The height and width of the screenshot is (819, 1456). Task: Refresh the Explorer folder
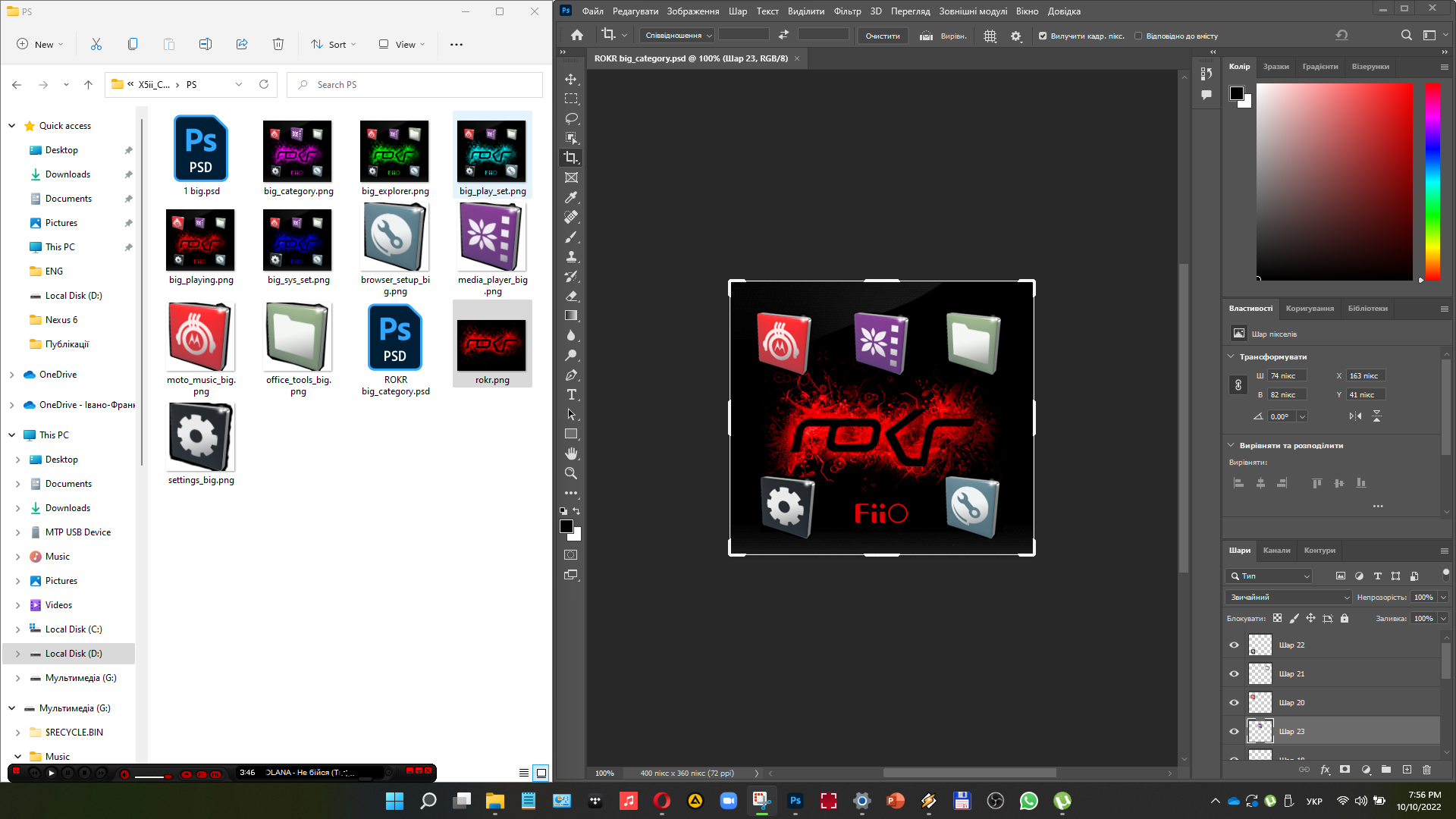(x=264, y=84)
